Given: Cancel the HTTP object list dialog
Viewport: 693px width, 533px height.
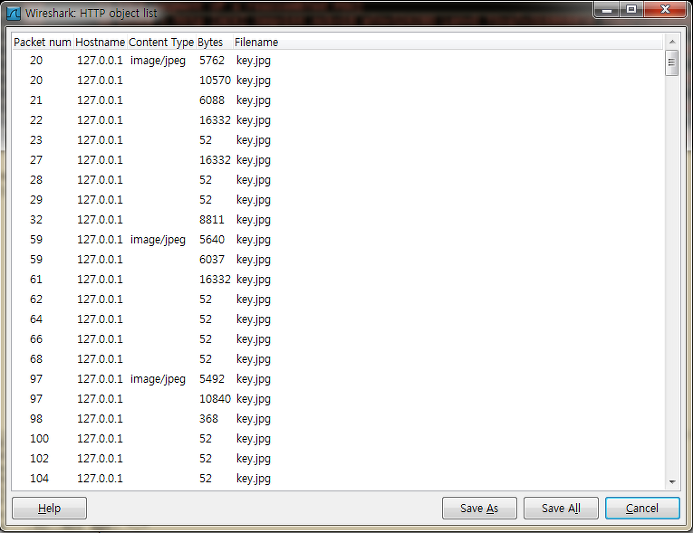Looking at the screenshot, I should [642, 508].
